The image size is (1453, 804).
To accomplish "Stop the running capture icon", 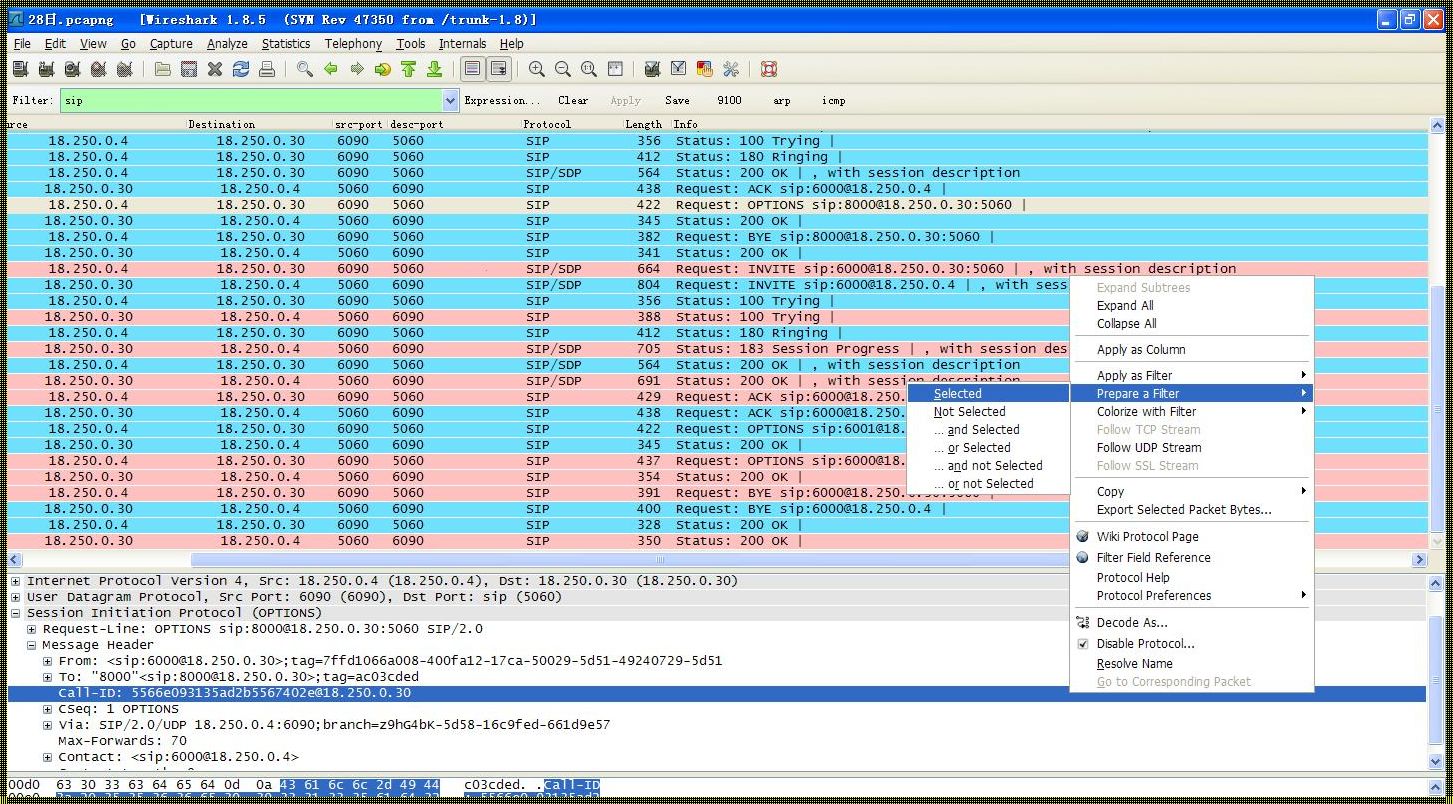I will coord(98,69).
